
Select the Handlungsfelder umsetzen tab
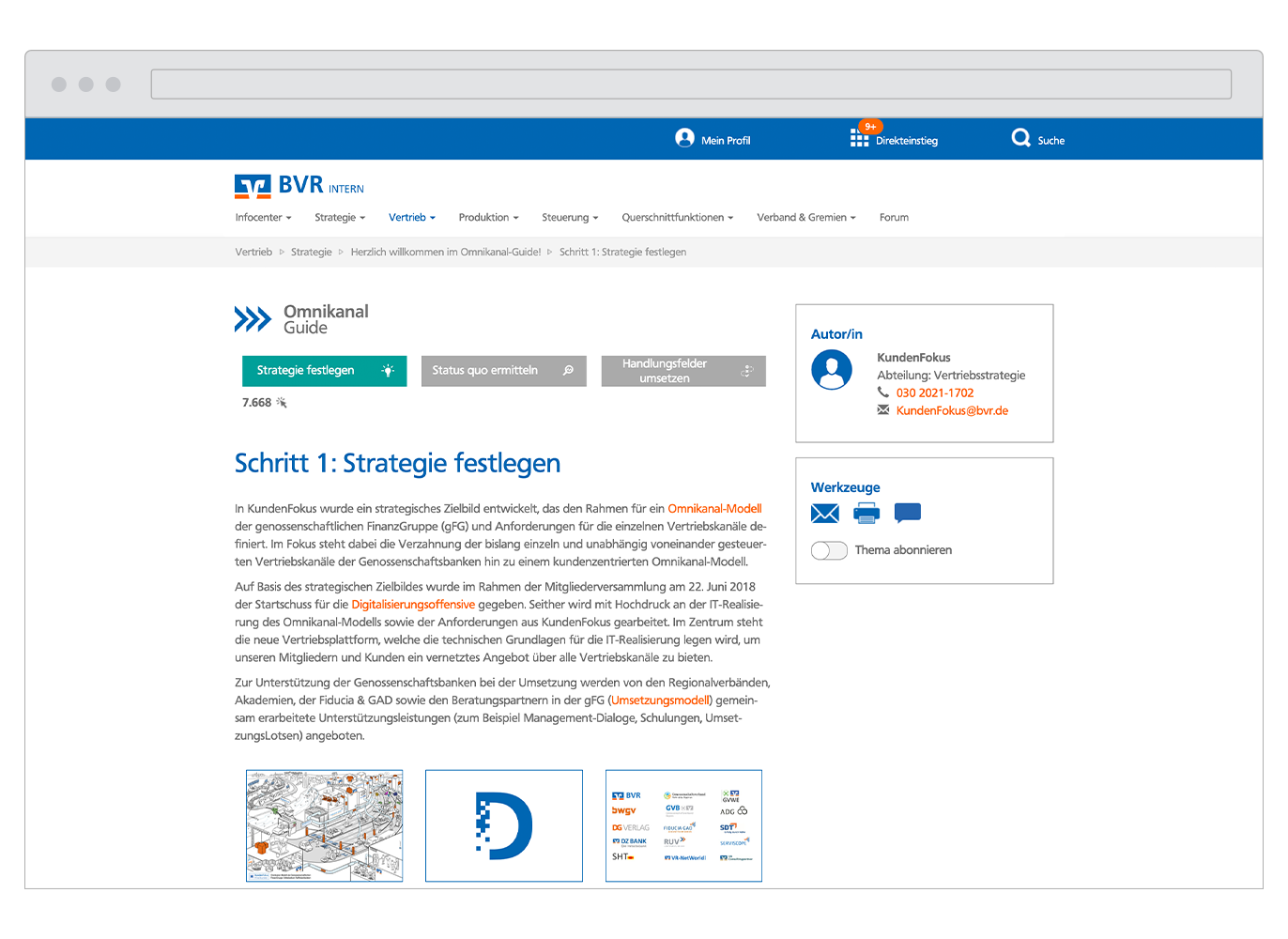pos(682,371)
